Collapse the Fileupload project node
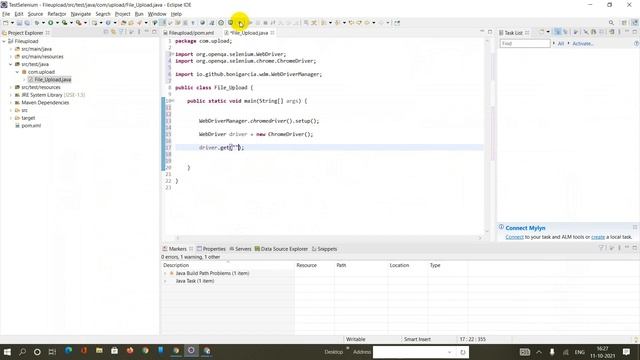The width and height of the screenshot is (640, 360). point(4,41)
